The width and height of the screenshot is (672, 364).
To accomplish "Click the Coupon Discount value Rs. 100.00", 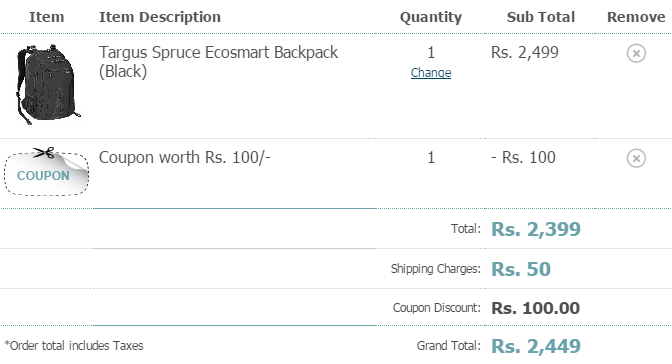I will tap(535, 308).
